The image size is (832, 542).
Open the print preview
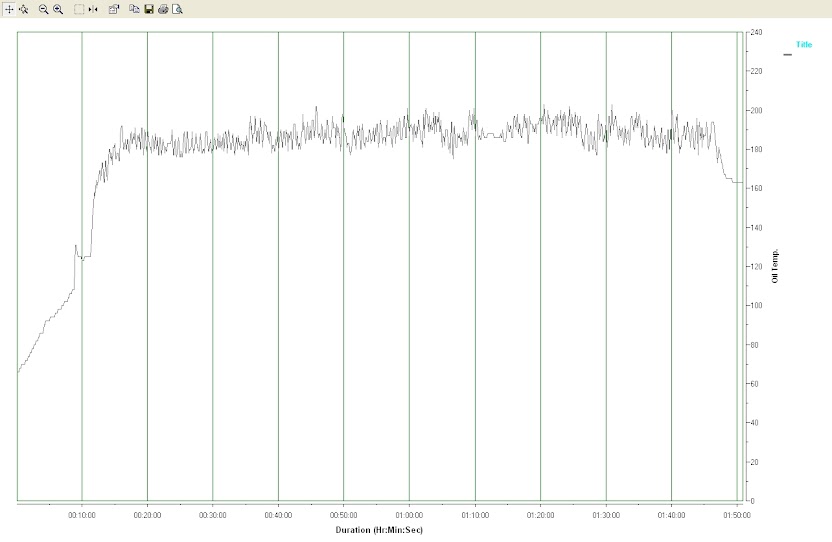pos(177,9)
